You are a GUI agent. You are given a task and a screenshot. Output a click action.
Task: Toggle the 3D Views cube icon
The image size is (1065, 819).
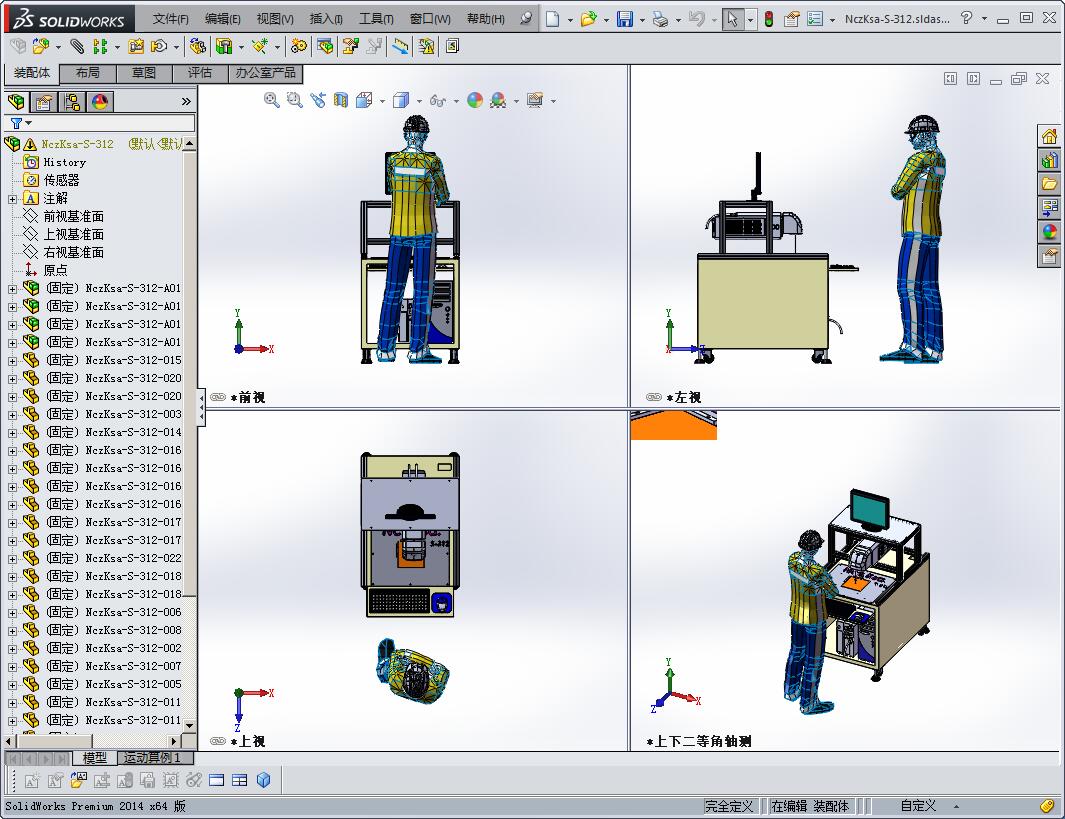264,780
